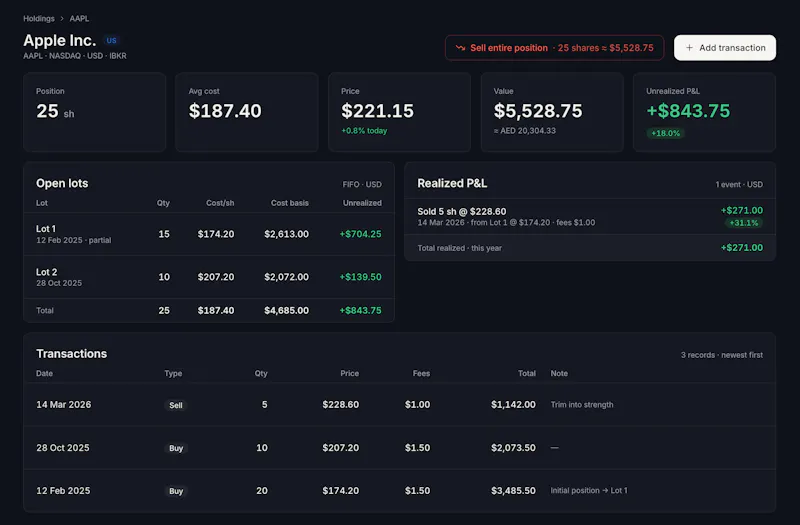Click the Value figure $5,528.75 in card
800x525 pixels.
(x=538, y=111)
